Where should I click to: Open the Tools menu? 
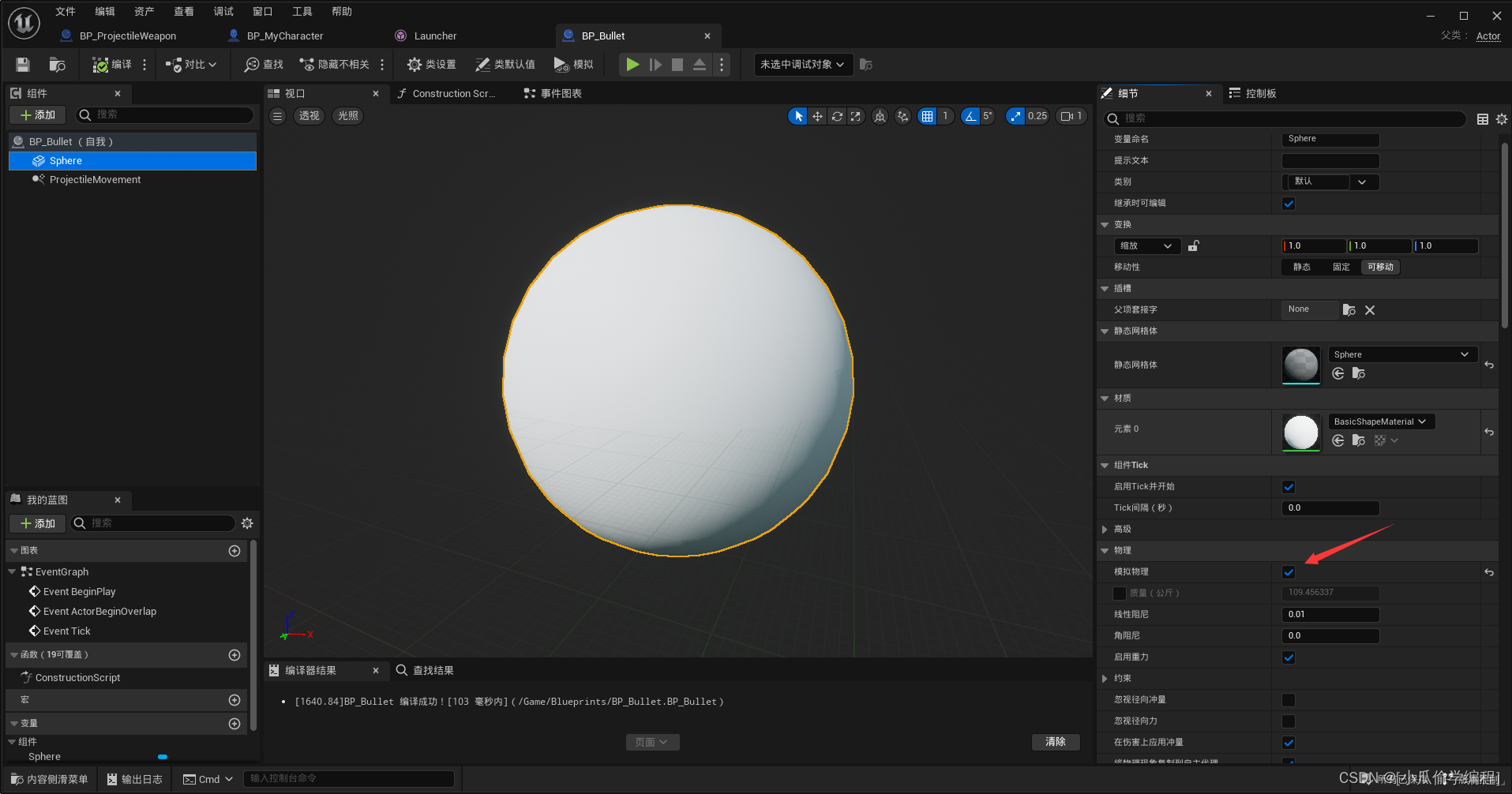[x=302, y=12]
